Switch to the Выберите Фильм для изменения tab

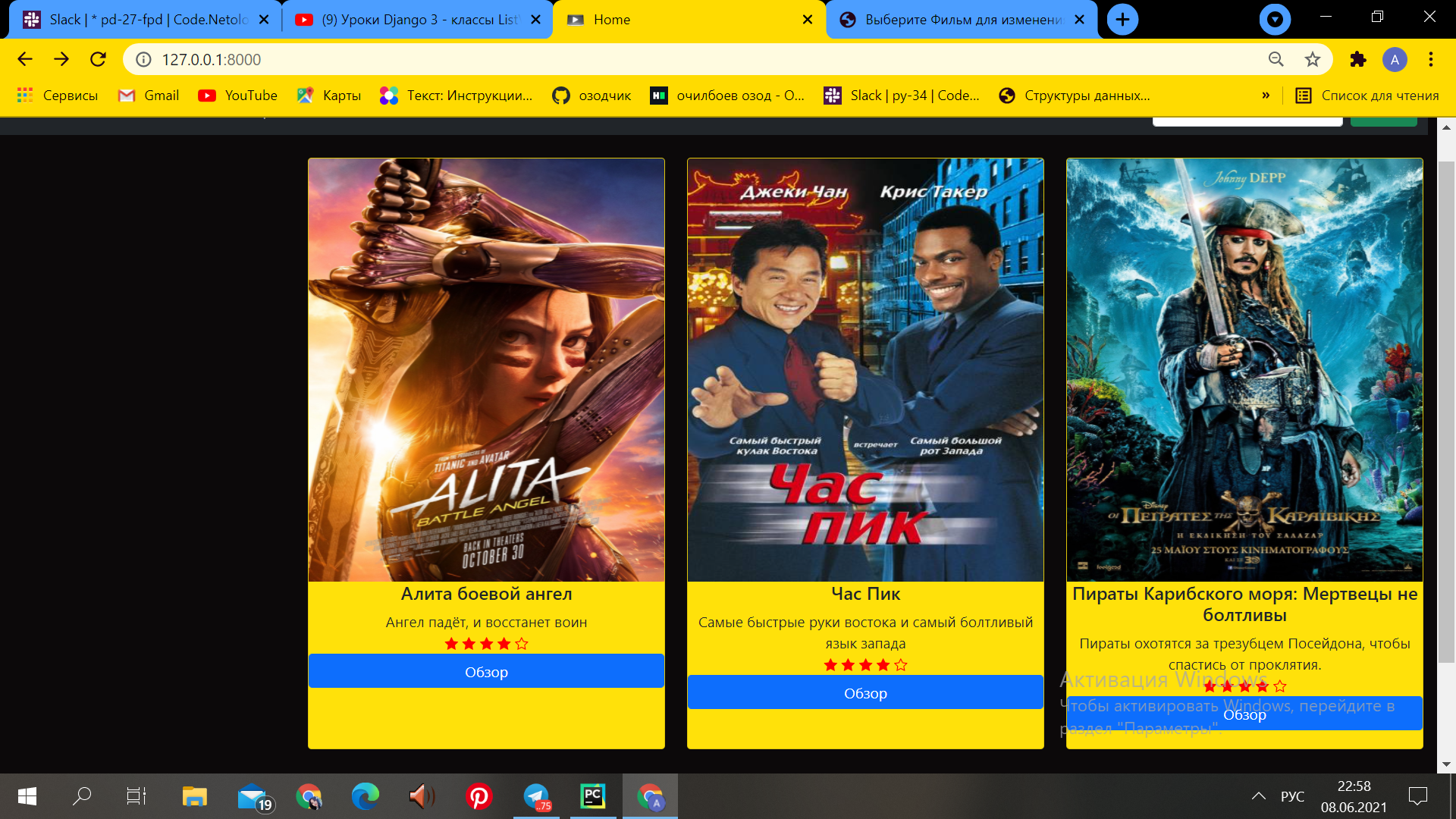(962, 20)
